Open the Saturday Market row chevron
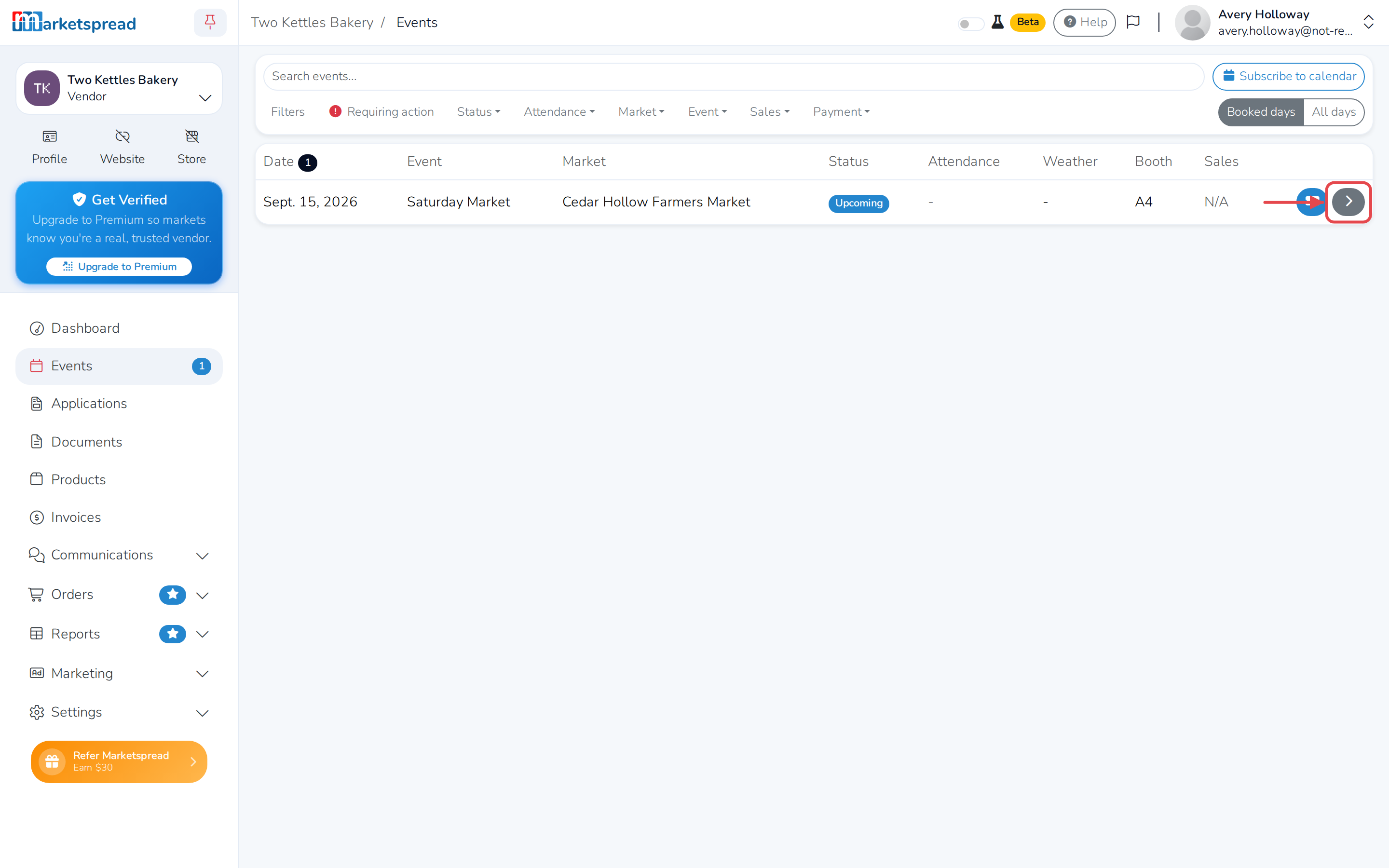This screenshot has height=868, width=1389. pyautogui.click(x=1348, y=202)
